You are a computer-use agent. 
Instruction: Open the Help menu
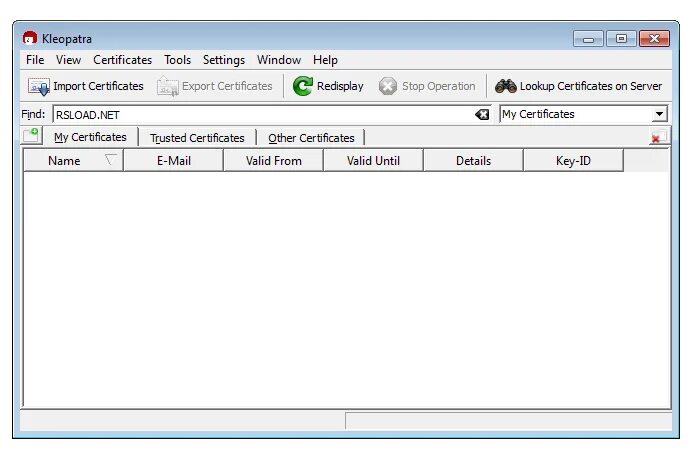(x=325, y=60)
